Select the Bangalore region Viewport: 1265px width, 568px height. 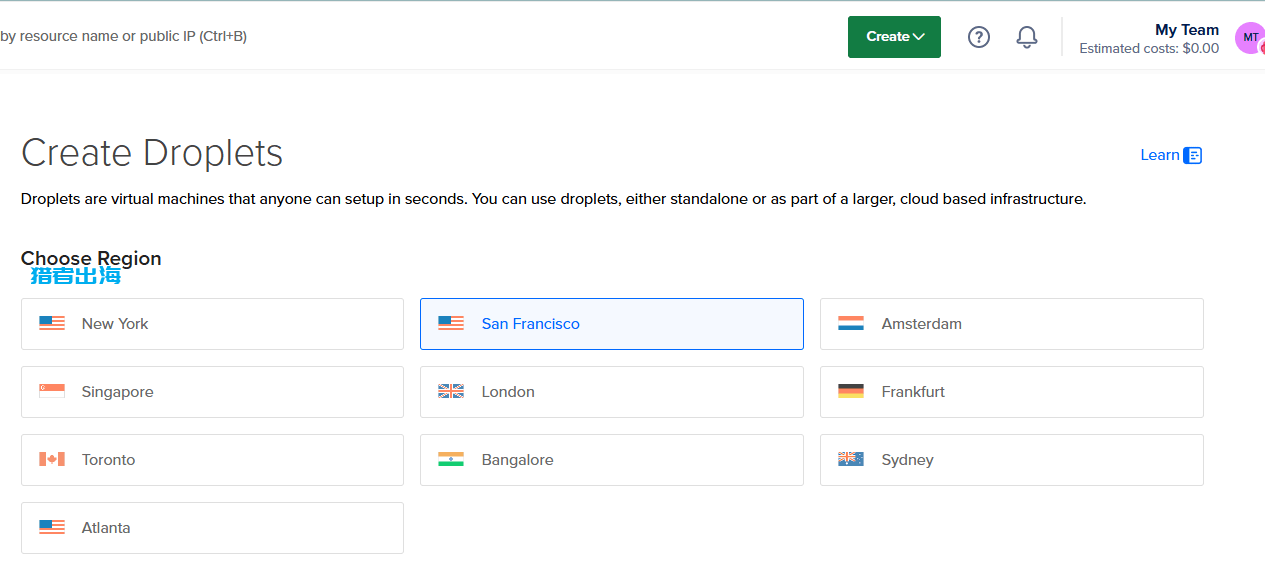612,460
